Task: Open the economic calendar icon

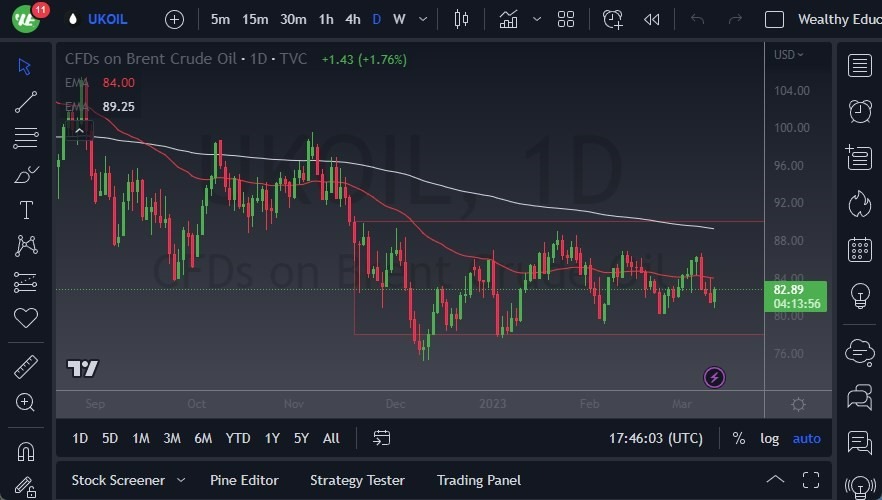Action: [x=859, y=249]
